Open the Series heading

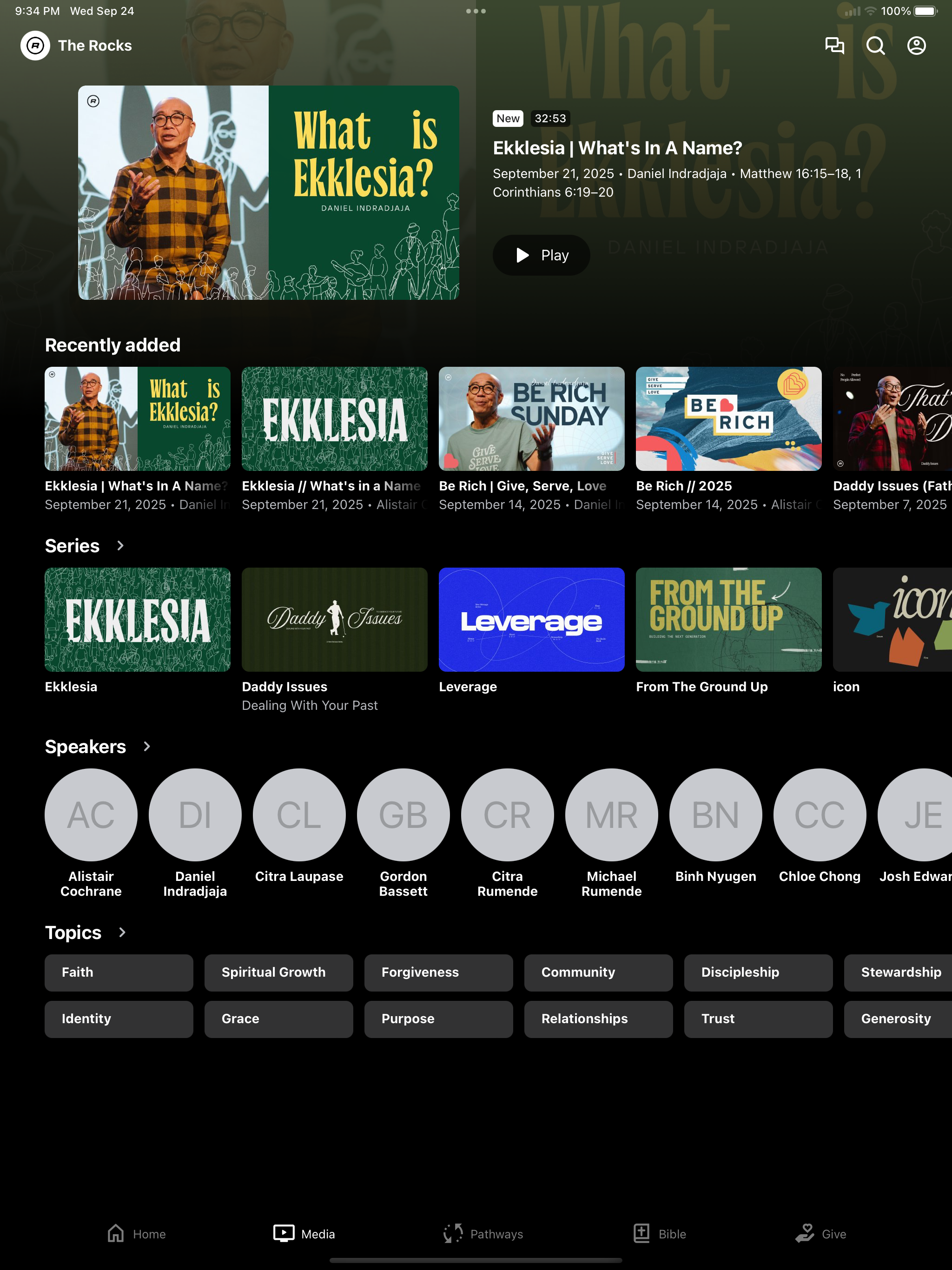click(73, 545)
